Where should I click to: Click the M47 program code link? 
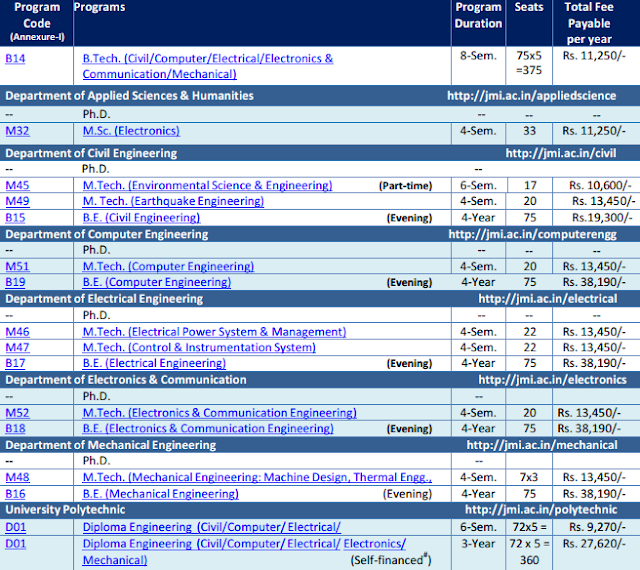[17, 347]
